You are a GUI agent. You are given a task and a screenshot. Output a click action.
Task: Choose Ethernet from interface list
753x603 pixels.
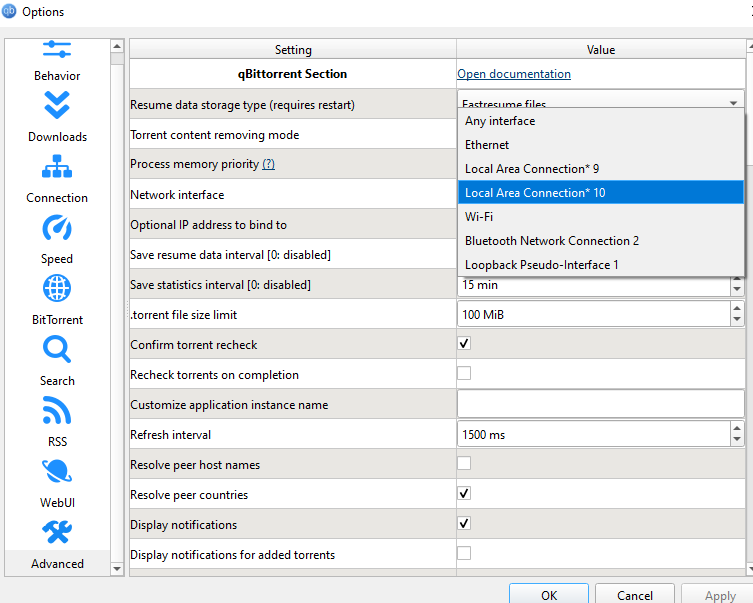[x=601, y=145]
